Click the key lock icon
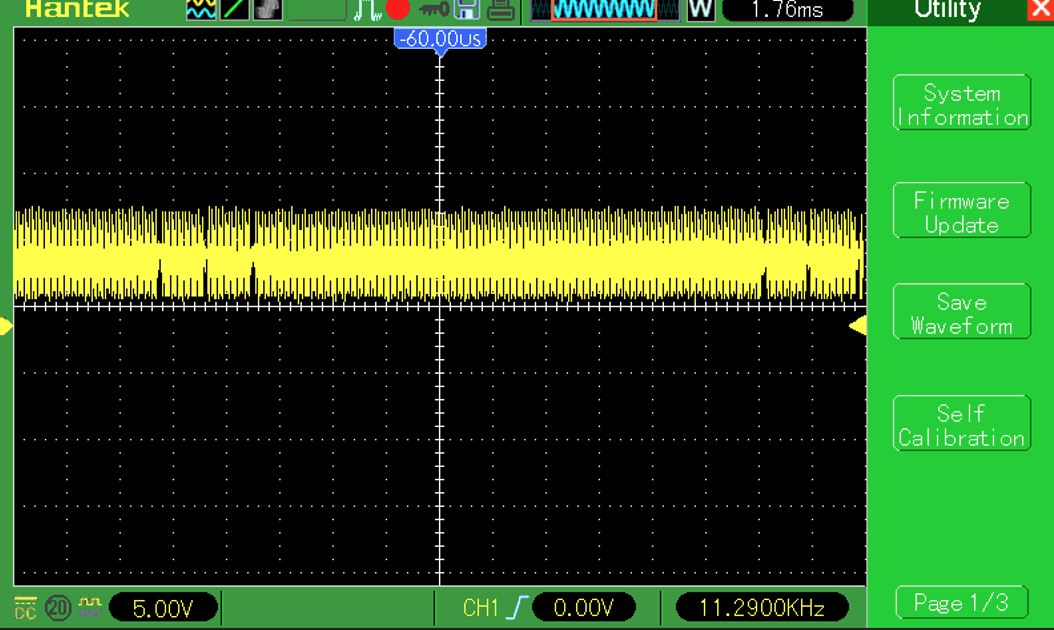Screen dimensions: 1054x630 (433, 10)
